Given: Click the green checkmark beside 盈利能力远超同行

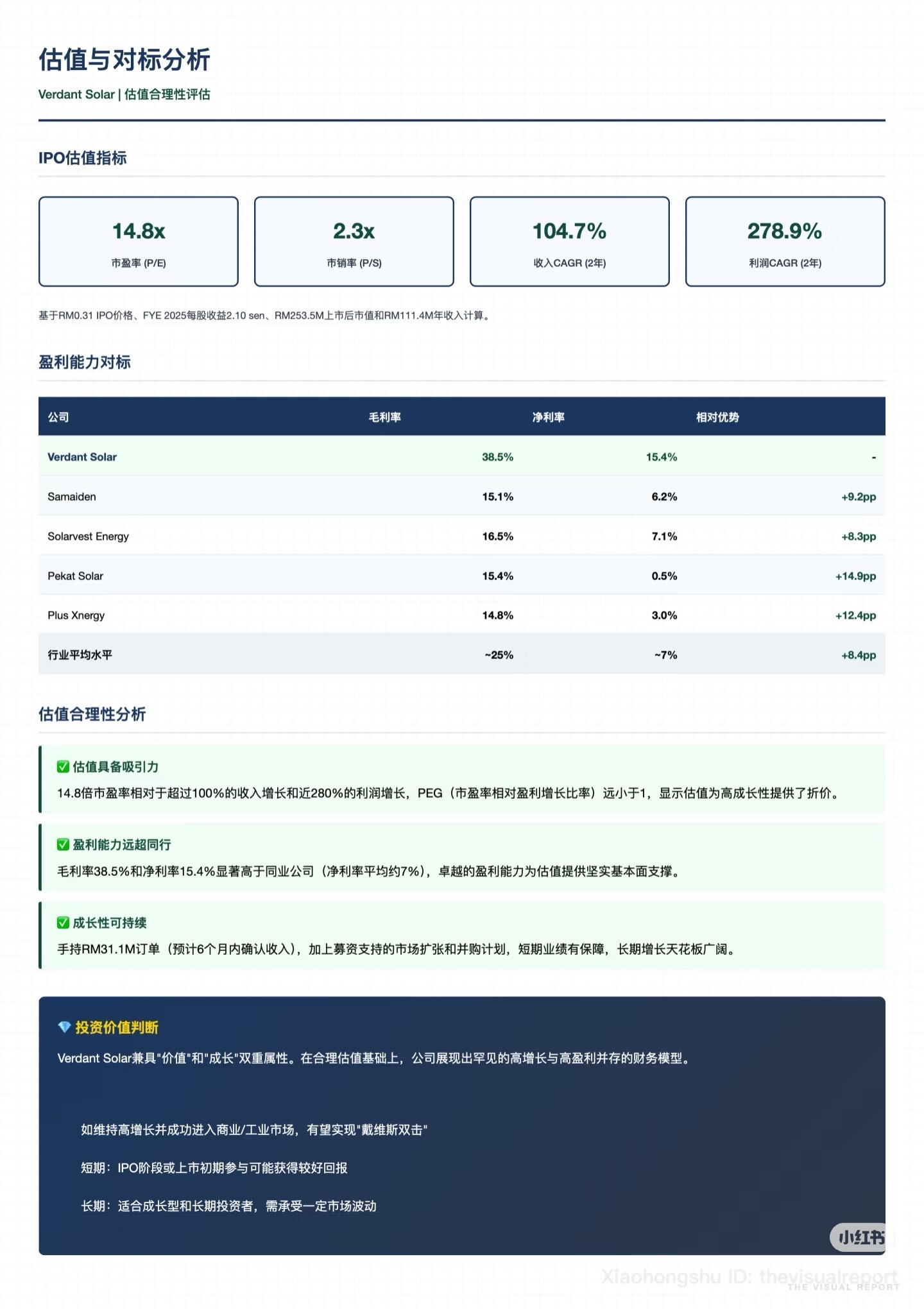Looking at the screenshot, I should pos(63,844).
